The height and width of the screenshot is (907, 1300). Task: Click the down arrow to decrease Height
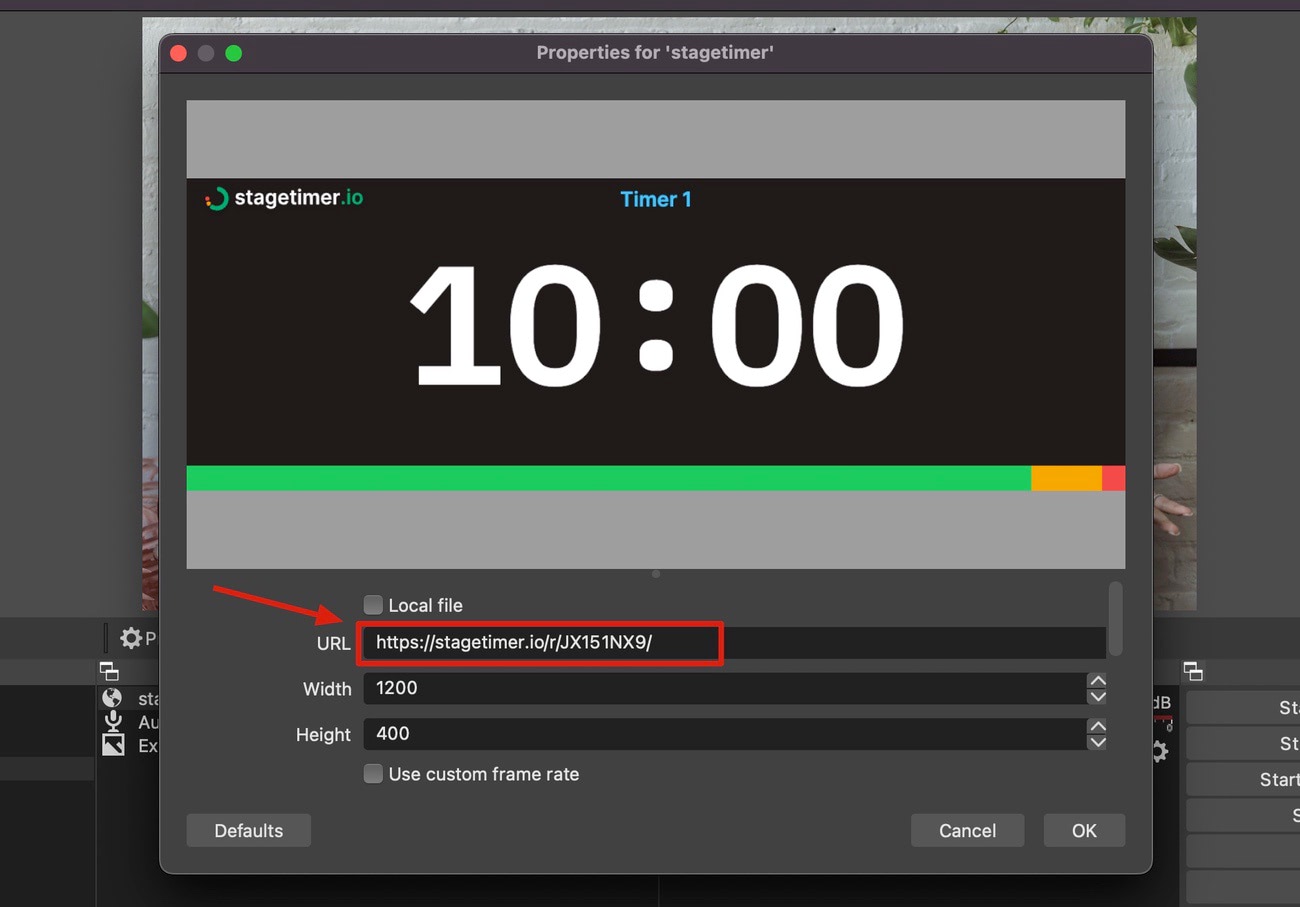tap(1097, 741)
